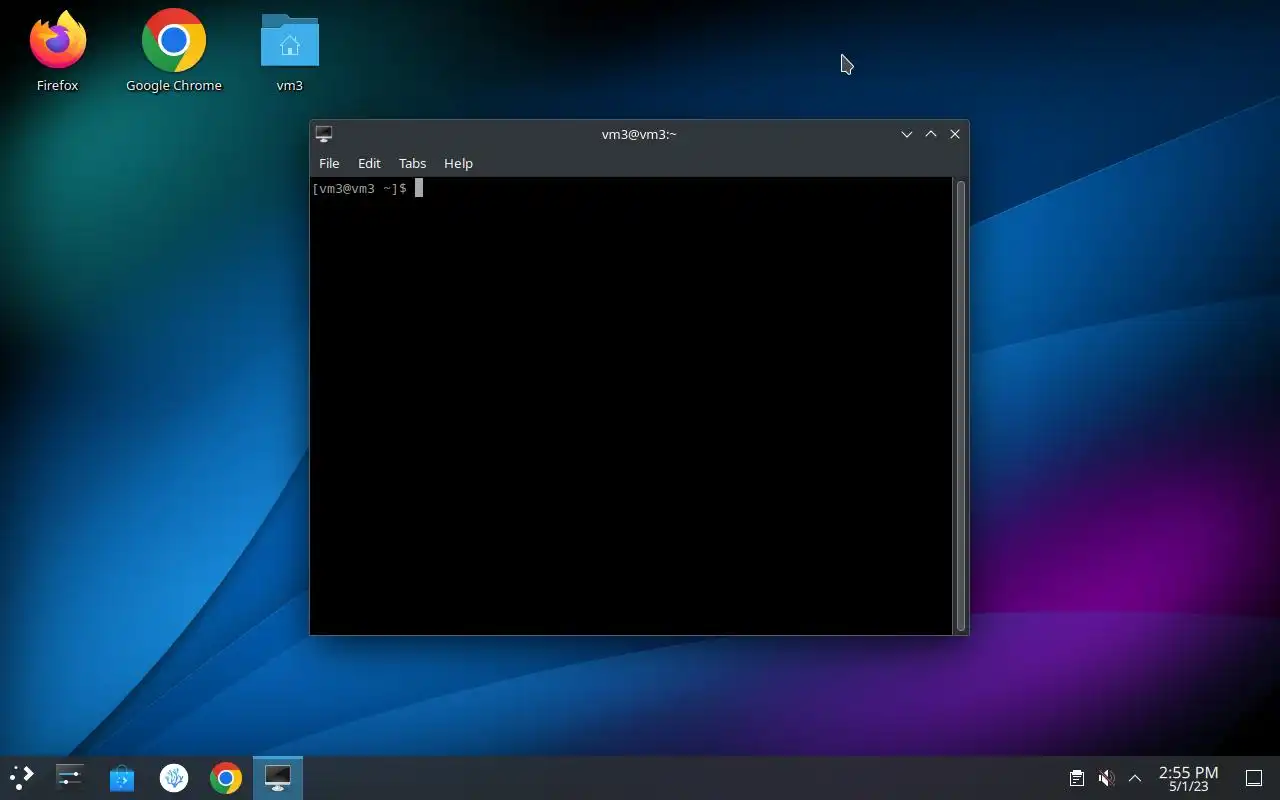Screen dimensions: 1280x800
Task: Open the round white coral icon in the taskbar
Action: point(174,777)
